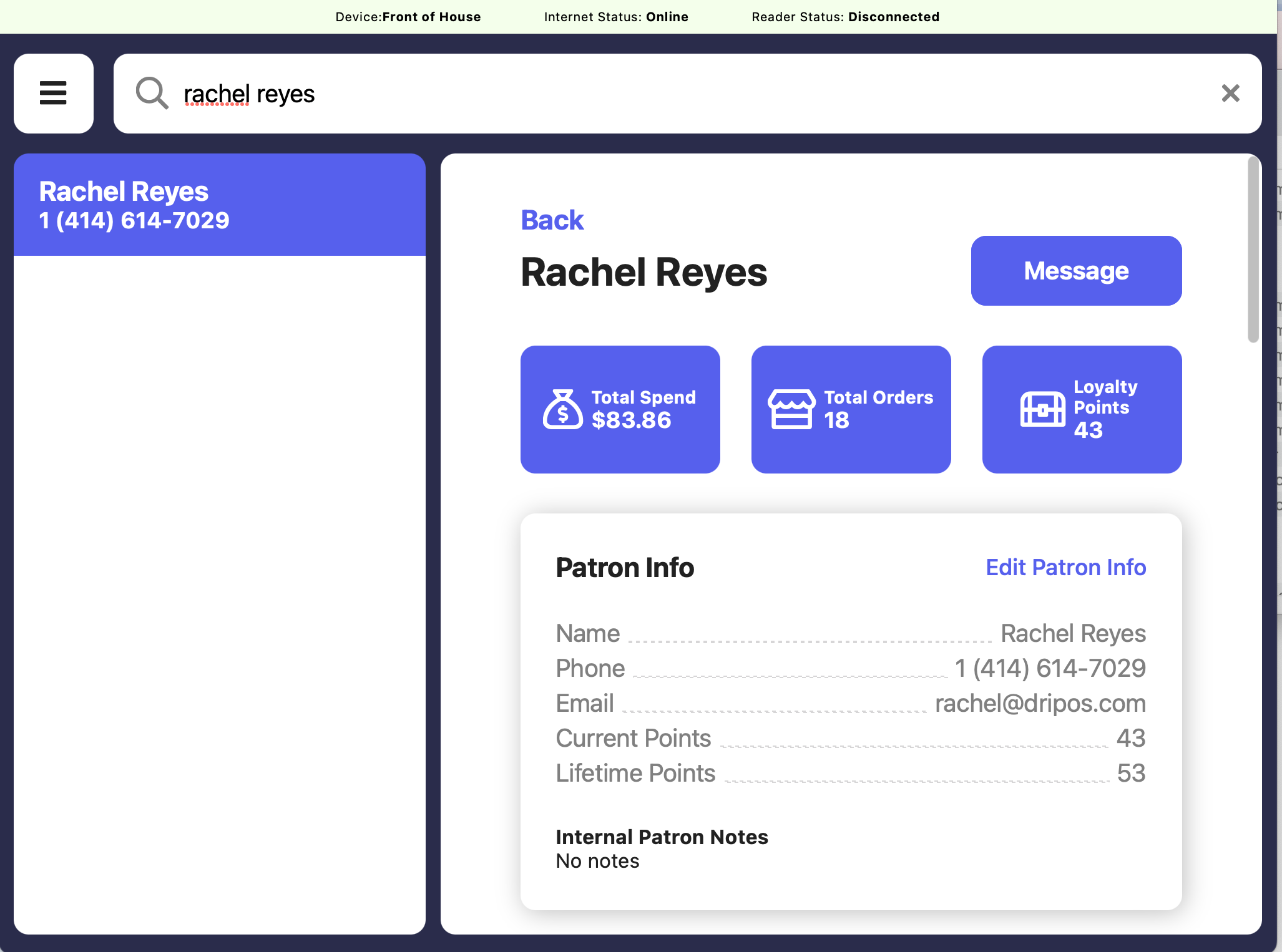This screenshot has width=1282, height=952.
Task: Click the patron phone number value
Action: (1050, 669)
